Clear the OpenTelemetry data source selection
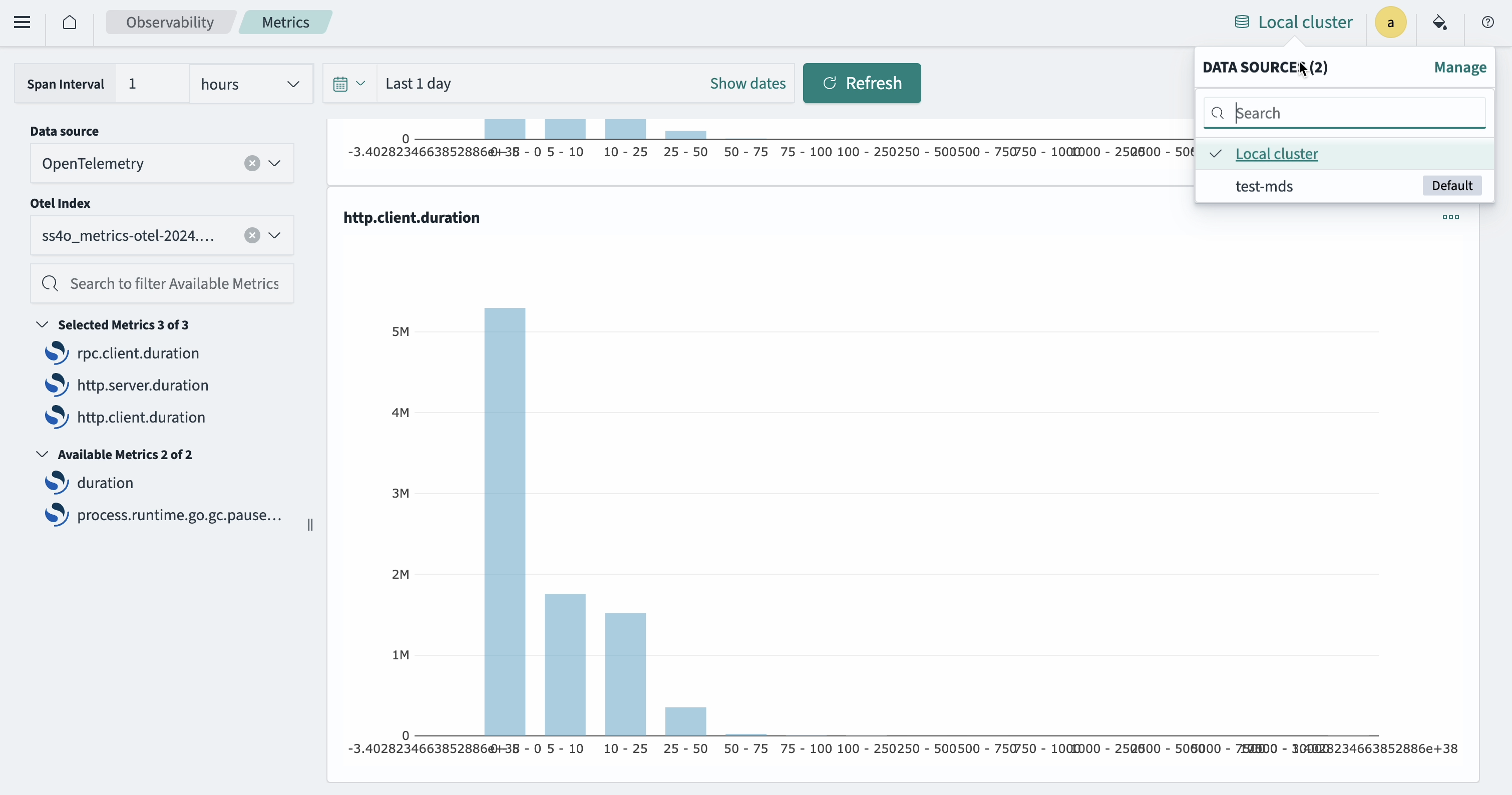Viewport: 1512px width, 795px height. [x=252, y=163]
